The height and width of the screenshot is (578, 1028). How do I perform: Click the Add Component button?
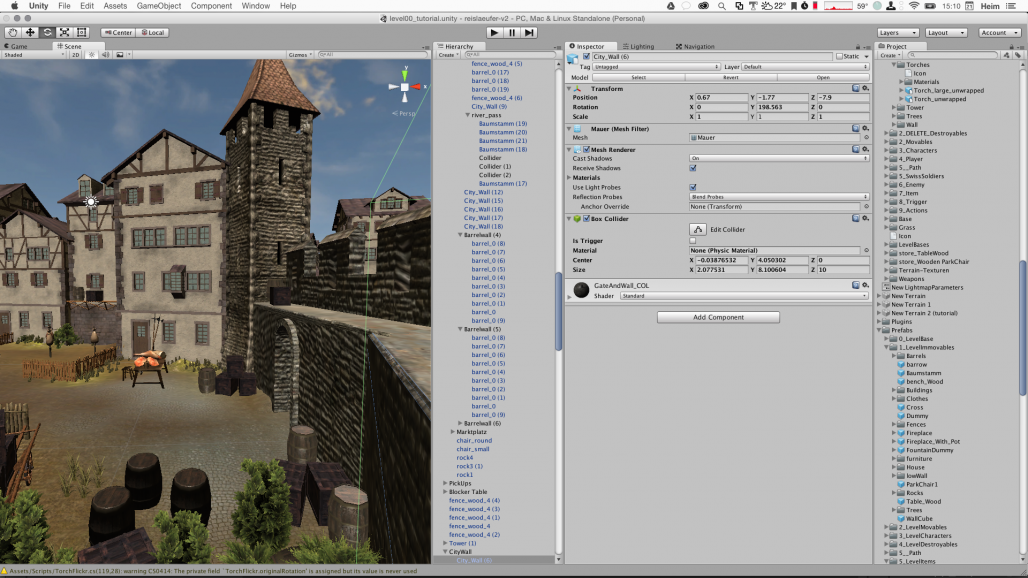click(718, 317)
